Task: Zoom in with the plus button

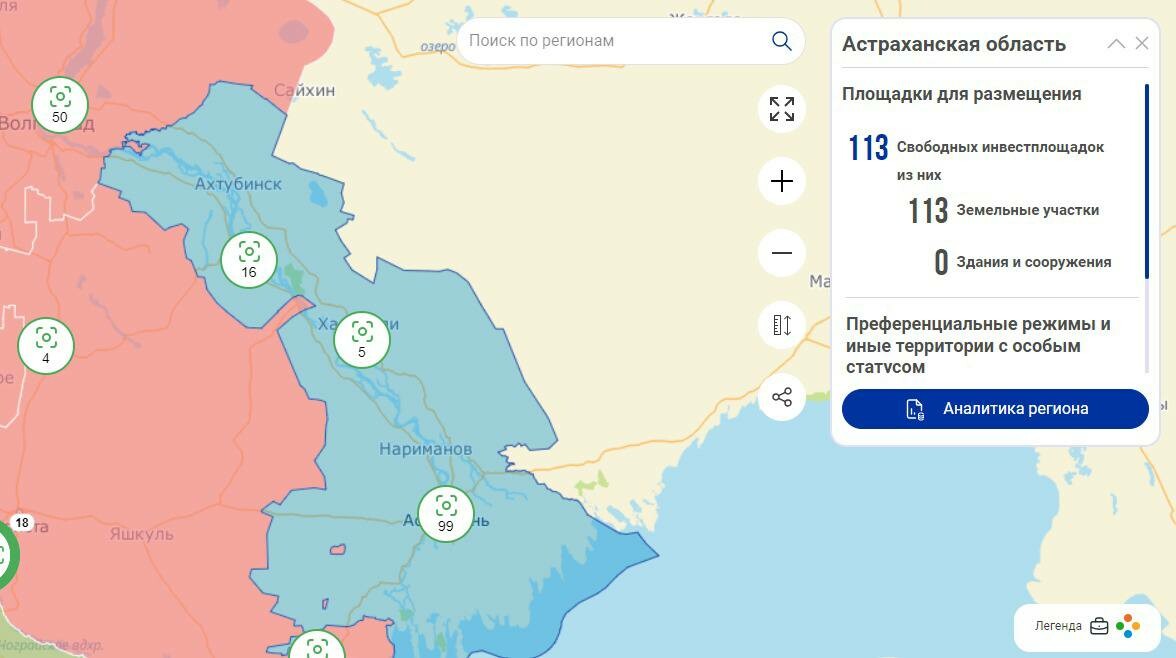Action: click(x=782, y=181)
